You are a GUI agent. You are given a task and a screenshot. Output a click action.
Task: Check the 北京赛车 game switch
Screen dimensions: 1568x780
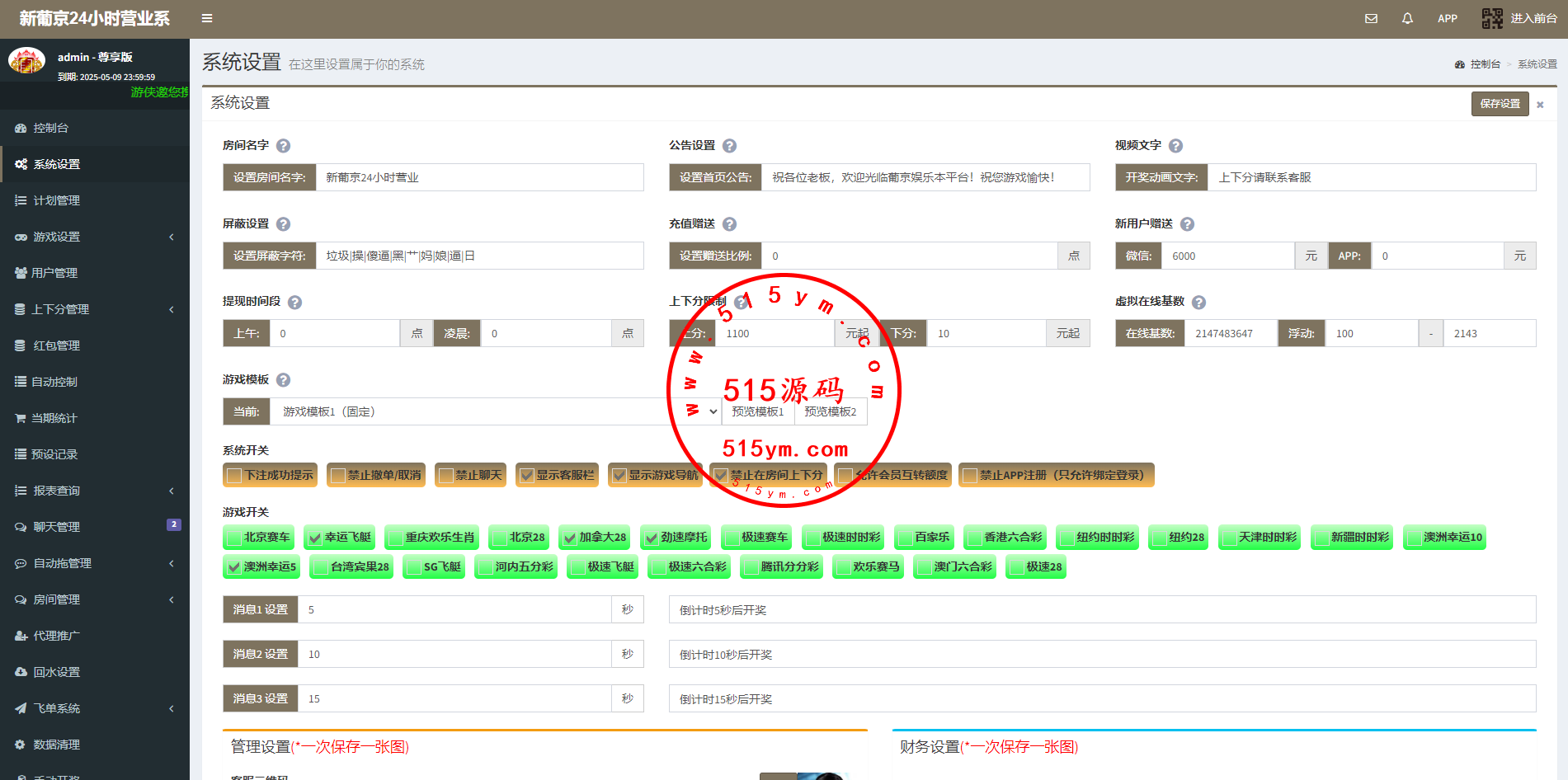click(x=233, y=538)
